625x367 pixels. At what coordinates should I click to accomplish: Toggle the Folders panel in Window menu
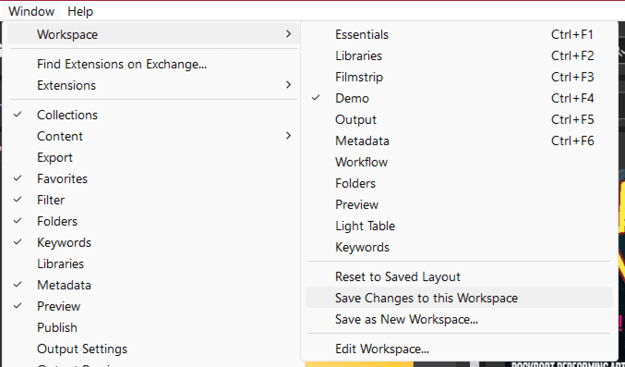click(x=153, y=221)
